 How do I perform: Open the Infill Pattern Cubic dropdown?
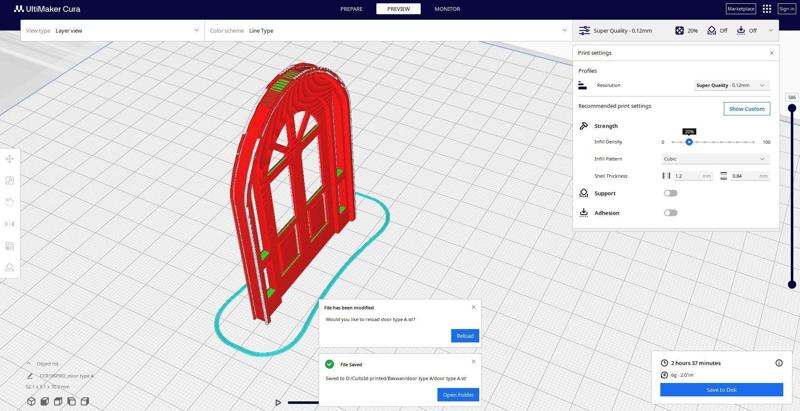(715, 159)
